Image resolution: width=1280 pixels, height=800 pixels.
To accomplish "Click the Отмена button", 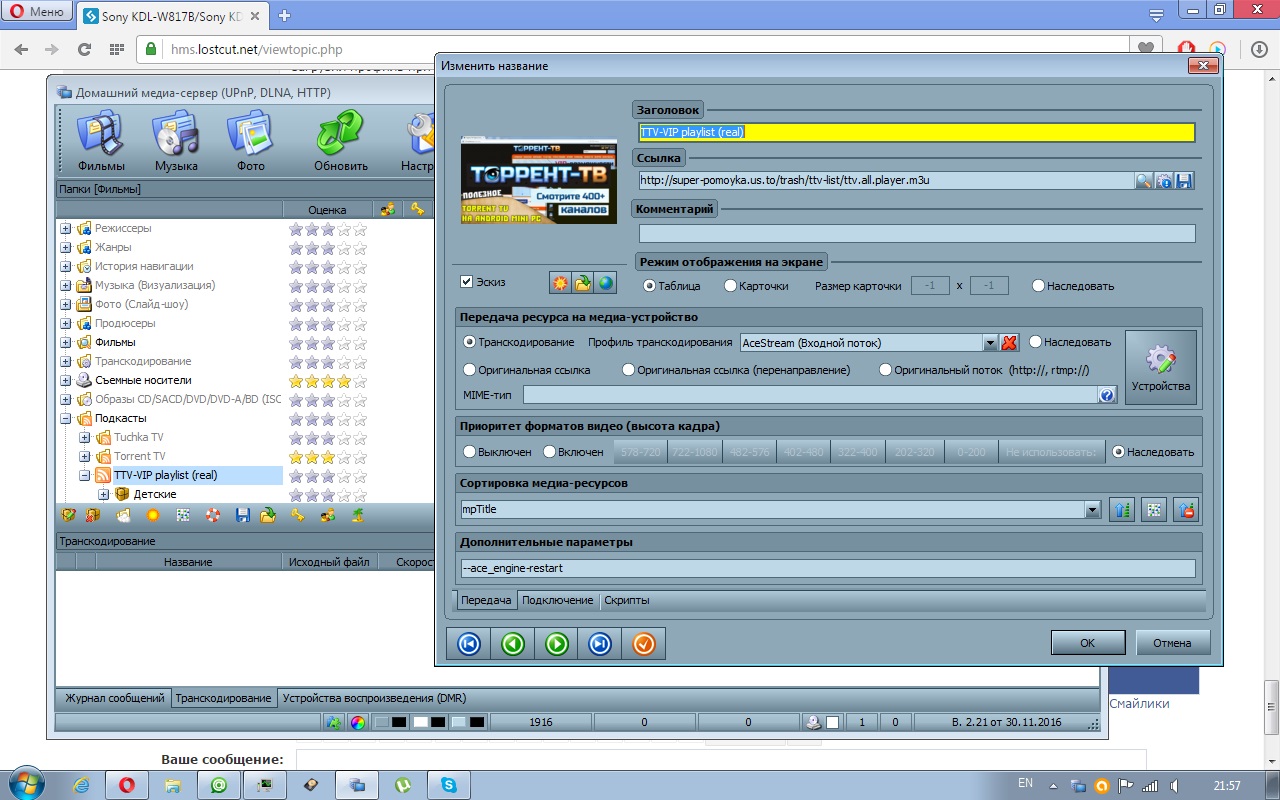I will point(1171,643).
